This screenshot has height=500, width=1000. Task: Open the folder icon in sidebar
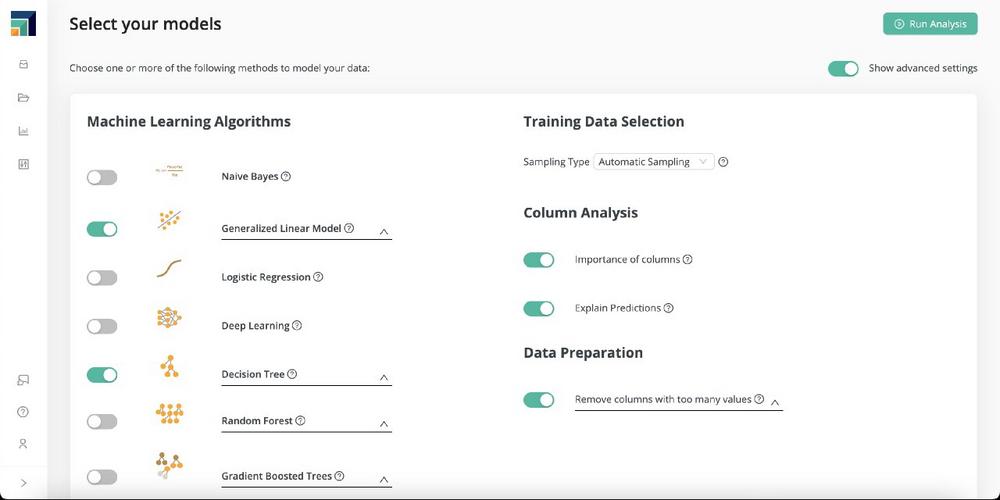click(x=24, y=98)
